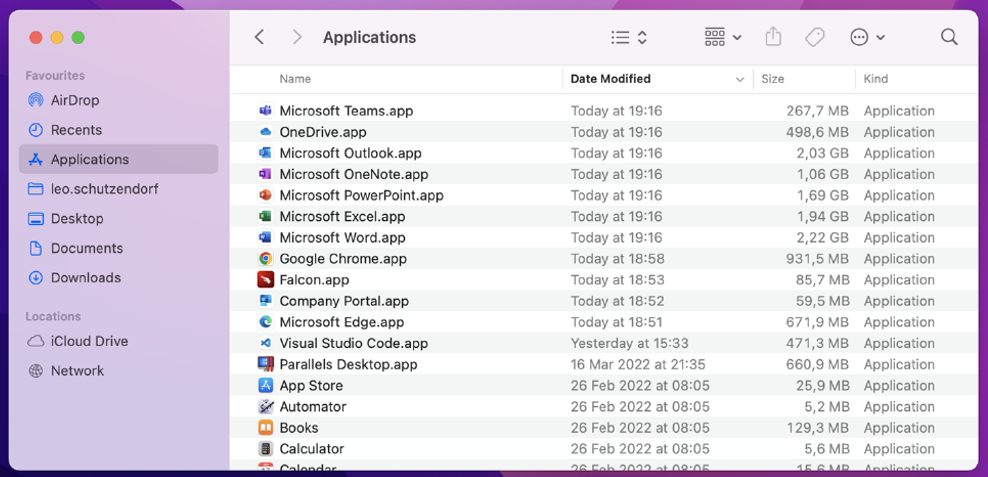
Task: Select Company Portal.app file name
Action: click(x=344, y=301)
